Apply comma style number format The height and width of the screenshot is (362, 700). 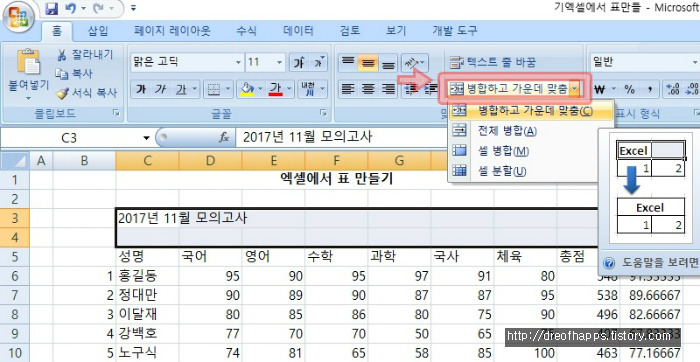[x=650, y=89]
